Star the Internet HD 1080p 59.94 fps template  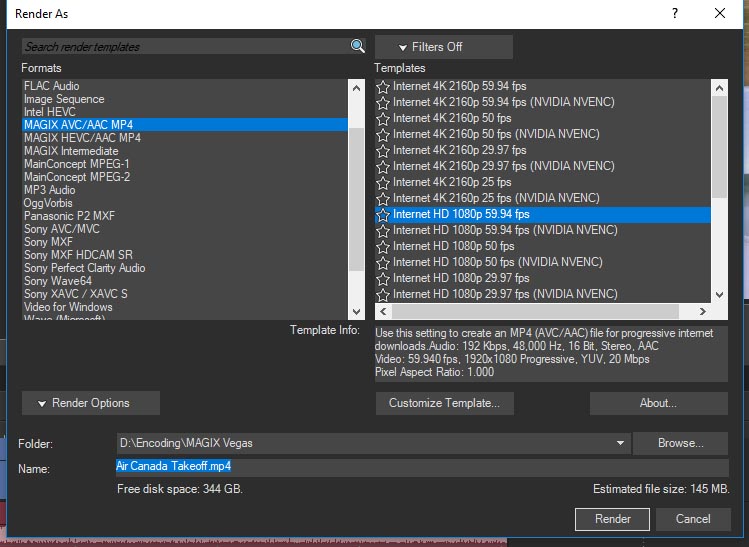tap(383, 214)
